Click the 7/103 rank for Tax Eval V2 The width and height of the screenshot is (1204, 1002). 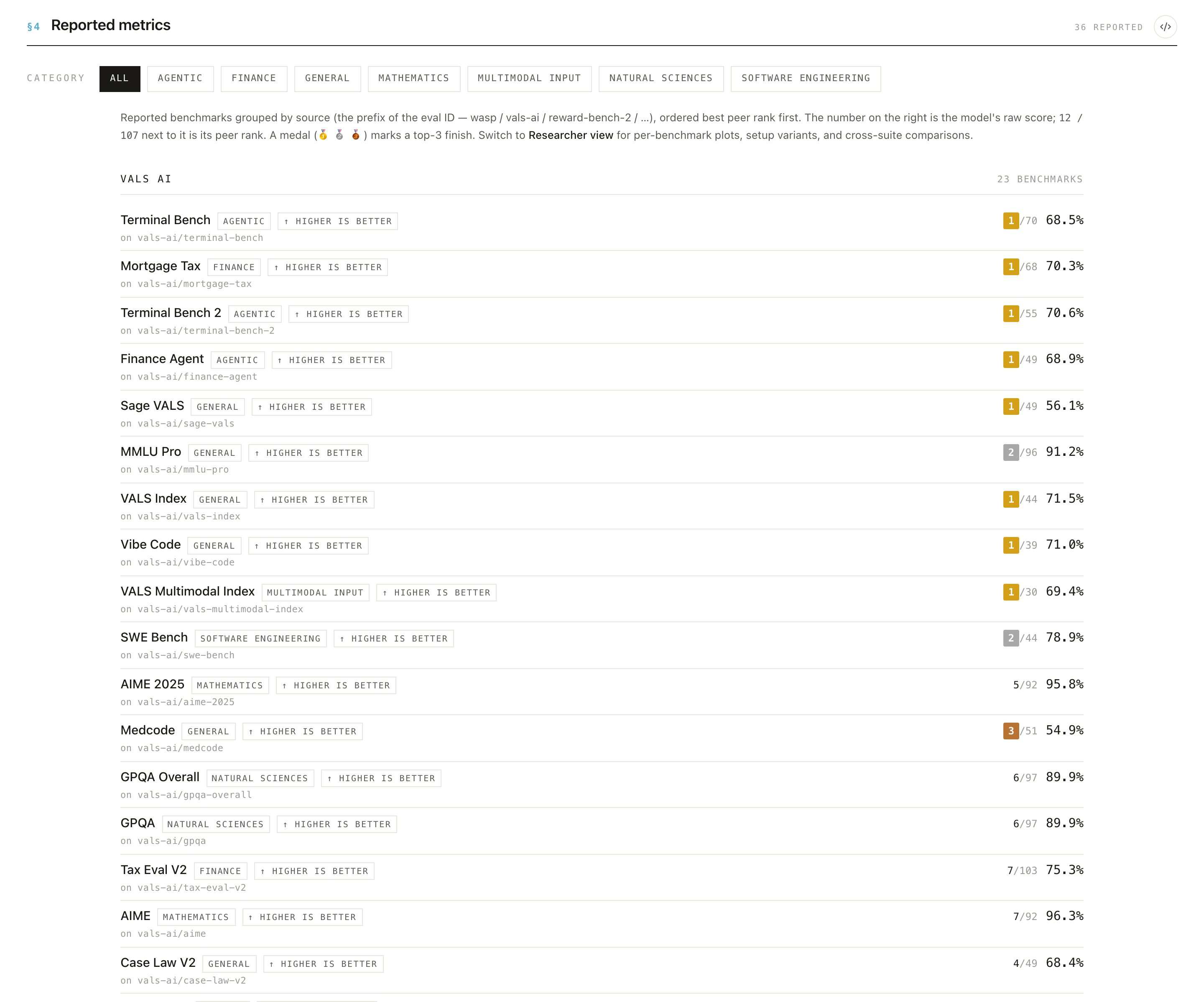pos(1022,871)
